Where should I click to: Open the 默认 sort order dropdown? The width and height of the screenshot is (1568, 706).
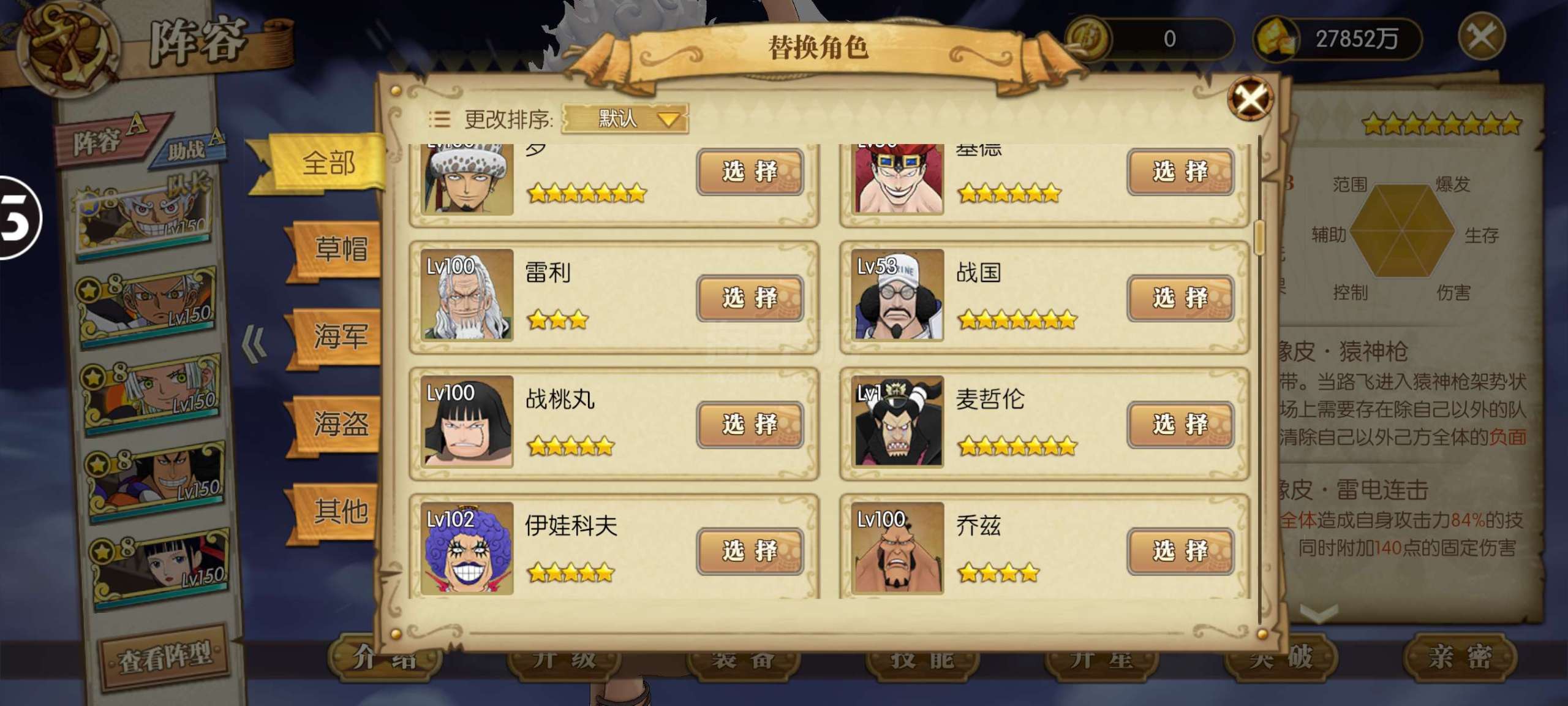click(625, 118)
